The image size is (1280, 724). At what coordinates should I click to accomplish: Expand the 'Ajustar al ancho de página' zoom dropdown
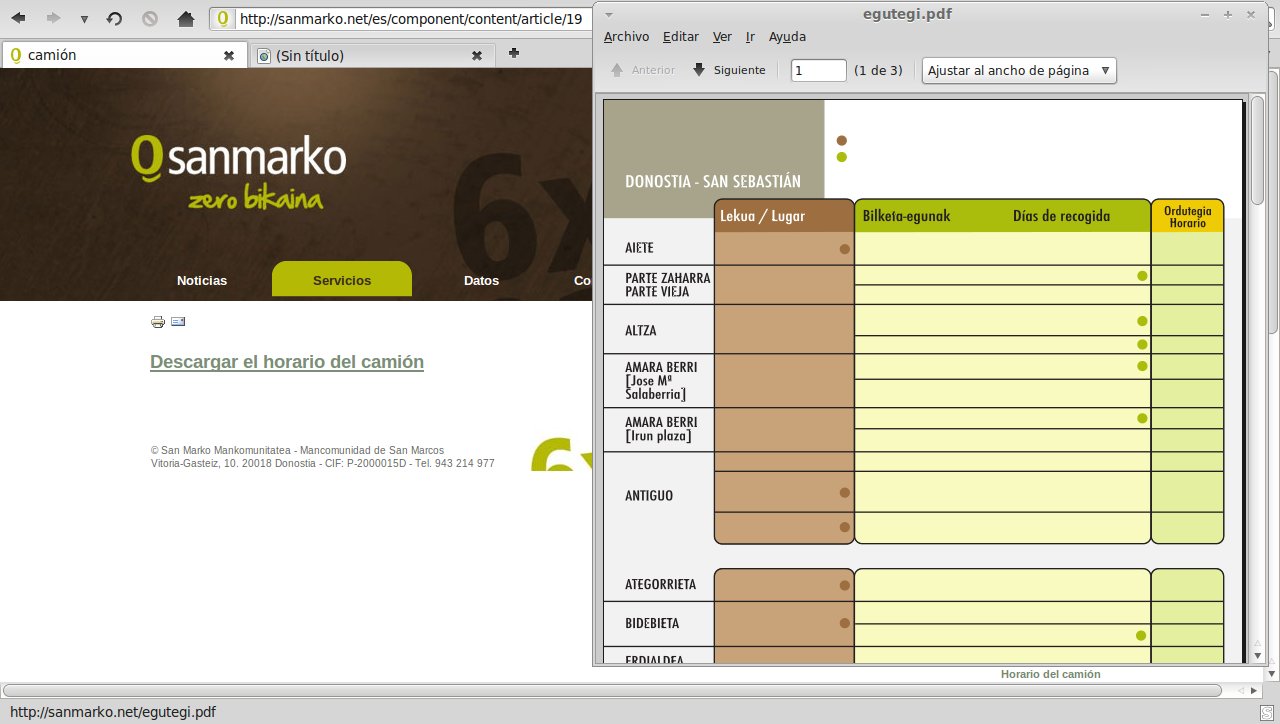coord(1019,70)
